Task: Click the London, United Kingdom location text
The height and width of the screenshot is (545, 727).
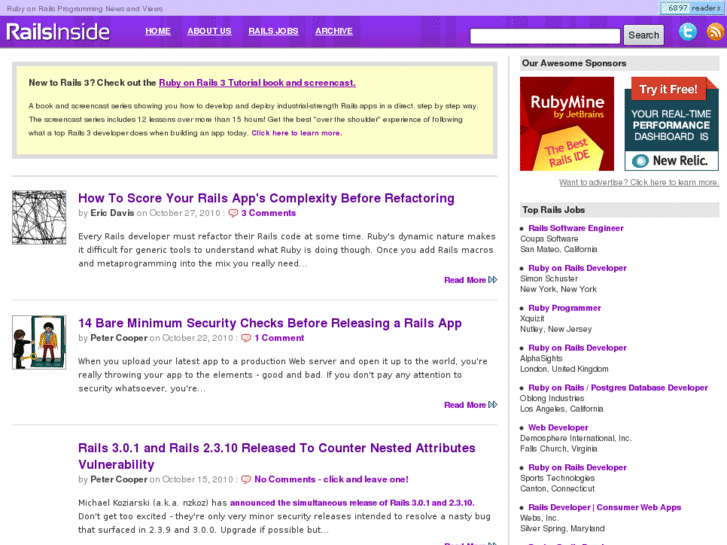Action: coord(564,369)
